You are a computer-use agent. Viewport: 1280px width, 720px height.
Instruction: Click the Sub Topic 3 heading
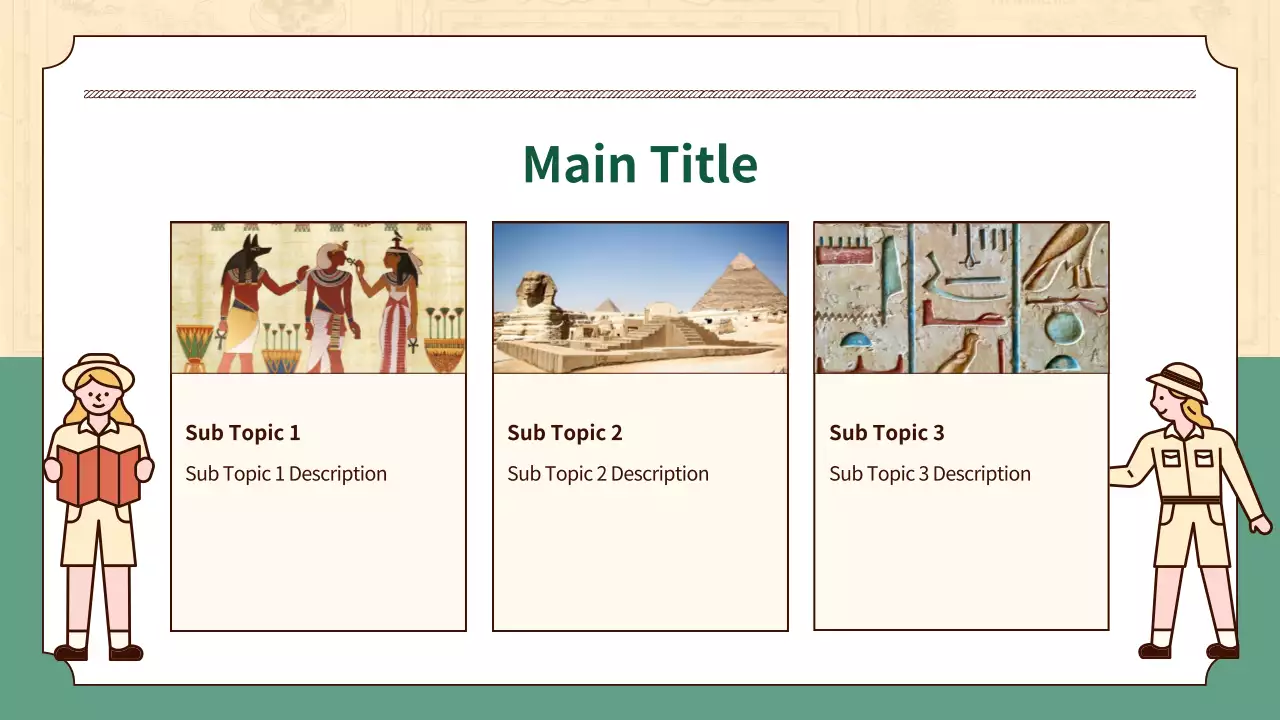click(886, 433)
